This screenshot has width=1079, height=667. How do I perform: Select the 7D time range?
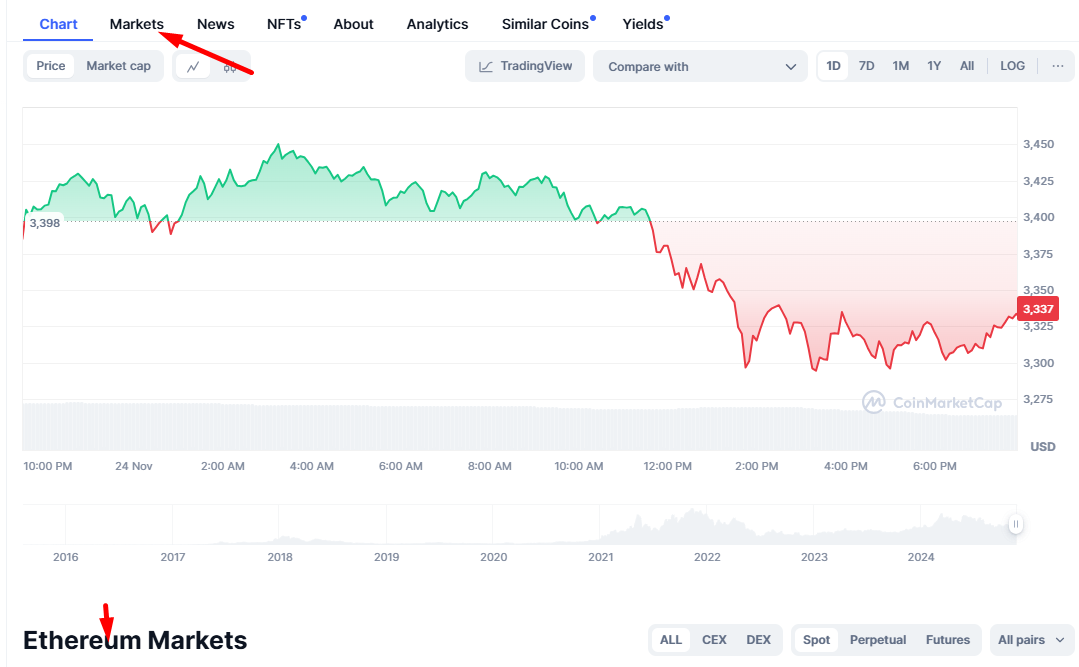tap(866, 66)
